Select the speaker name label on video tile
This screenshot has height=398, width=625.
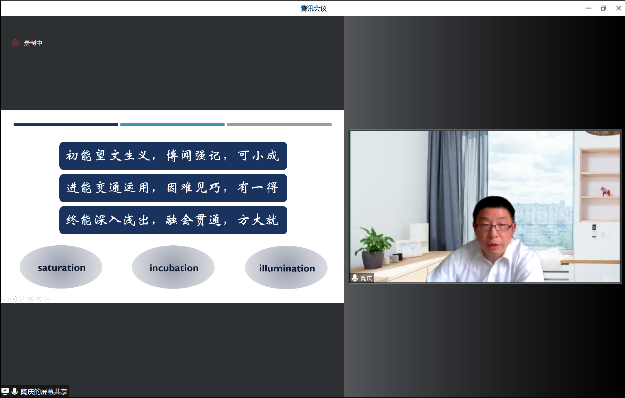(x=366, y=278)
